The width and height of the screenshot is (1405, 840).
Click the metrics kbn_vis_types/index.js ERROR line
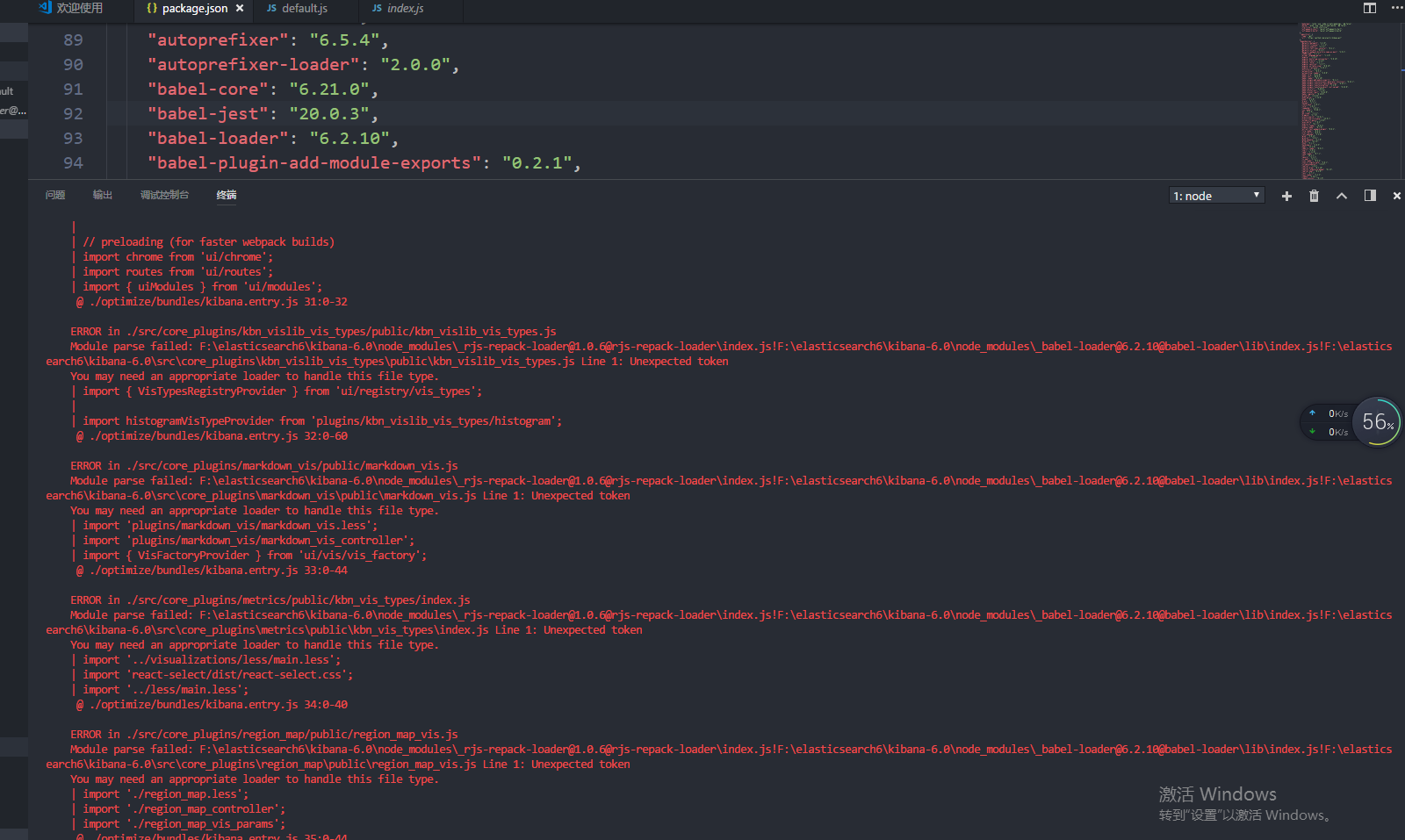coord(270,600)
